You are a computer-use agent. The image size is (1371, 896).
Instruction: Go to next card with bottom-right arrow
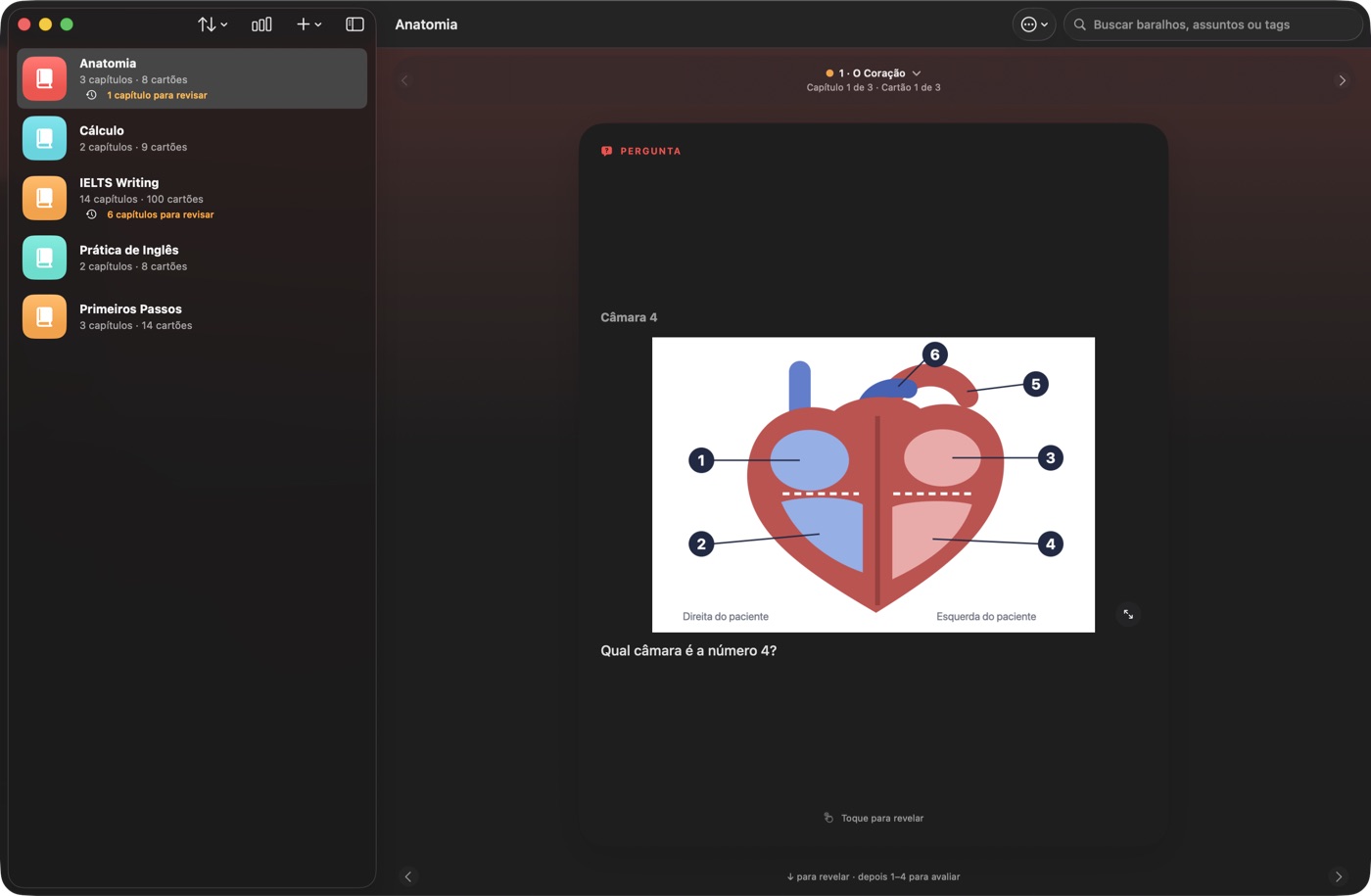pos(1339,876)
